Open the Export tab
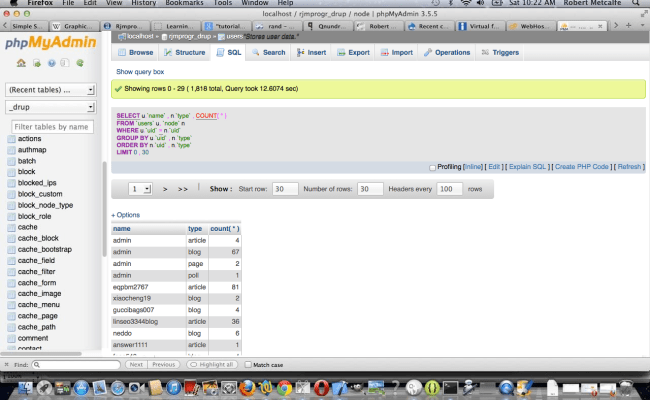650x400 pixels. coord(353,53)
